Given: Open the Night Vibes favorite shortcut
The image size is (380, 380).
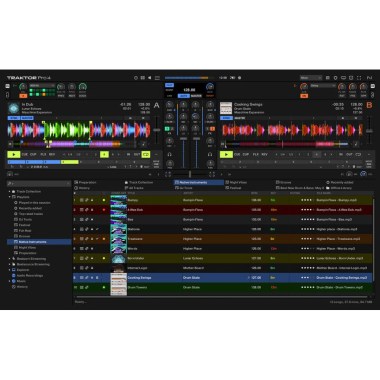Looking at the screenshot, I should coord(236,182).
